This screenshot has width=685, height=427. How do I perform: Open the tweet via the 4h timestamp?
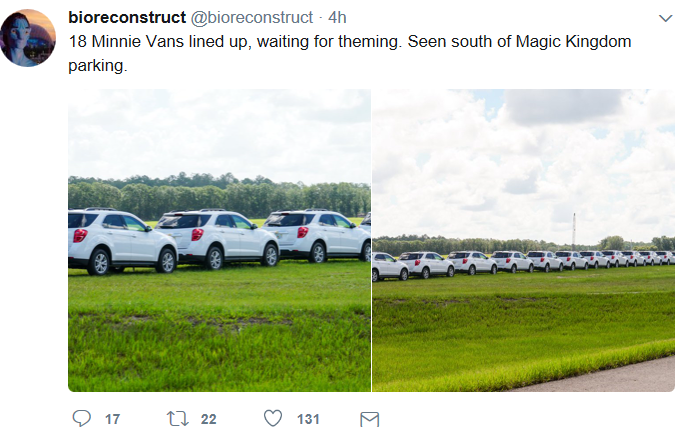click(337, 18)
